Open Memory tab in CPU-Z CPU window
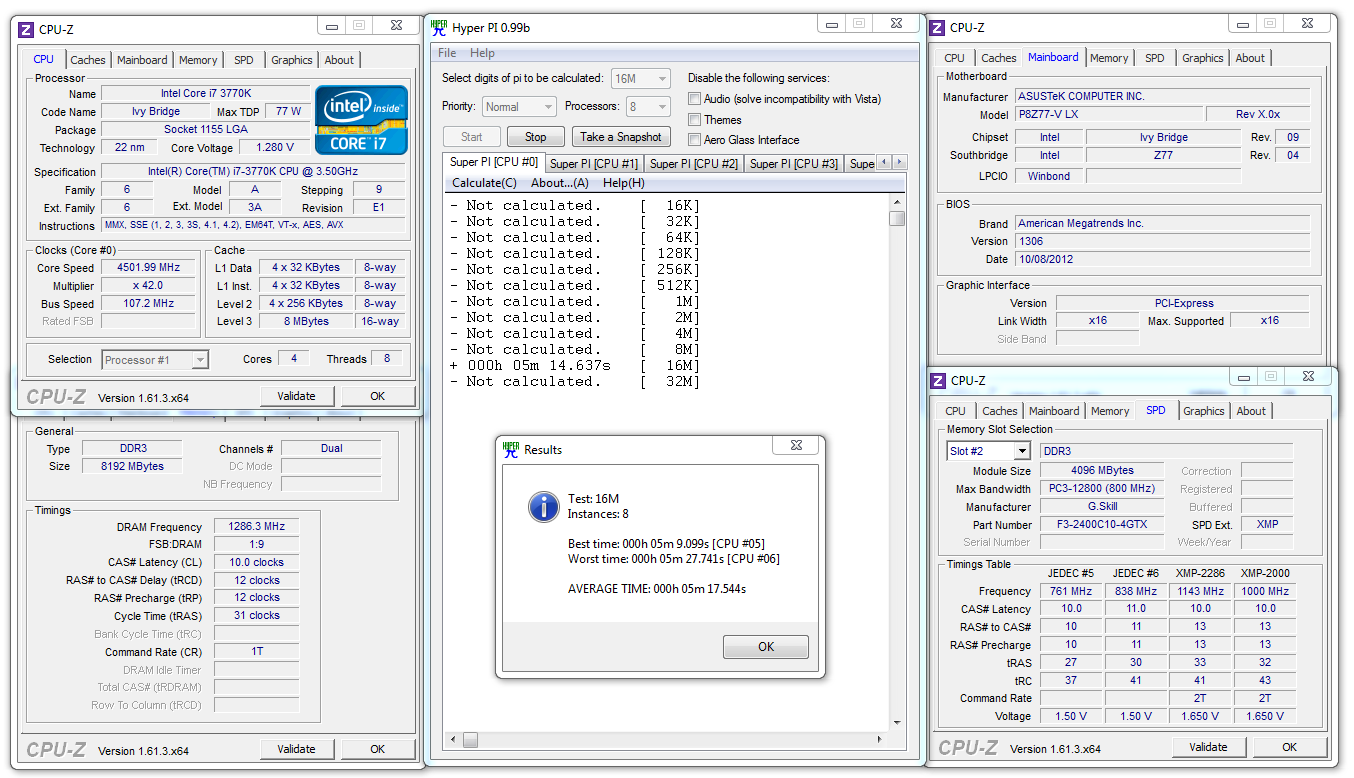 (x=198, y=60)
